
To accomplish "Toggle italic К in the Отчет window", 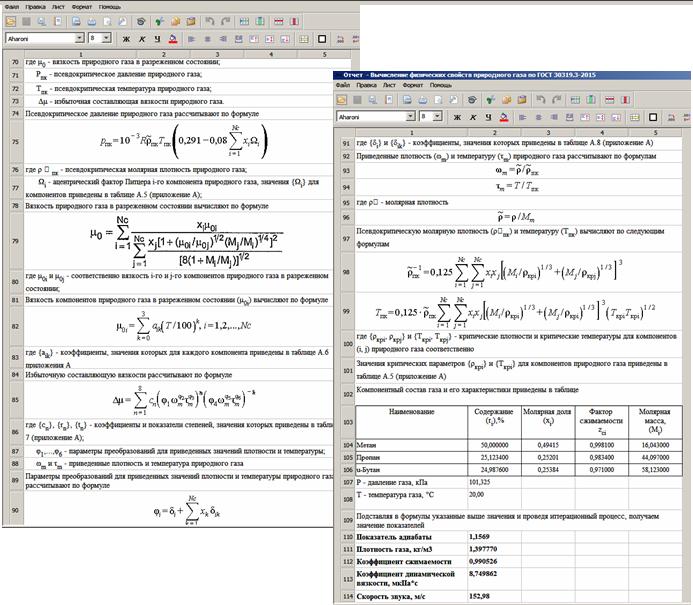I will (474, 117).
